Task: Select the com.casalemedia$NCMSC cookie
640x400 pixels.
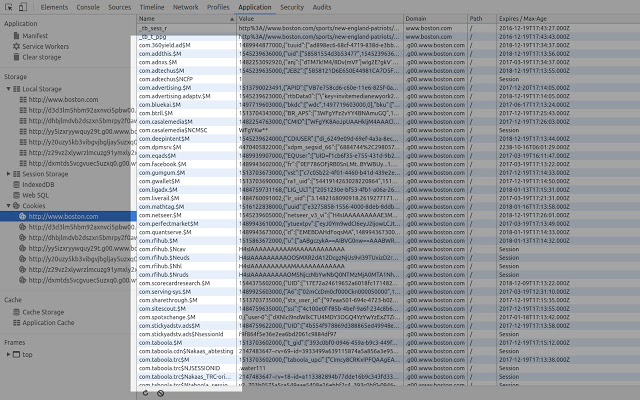Action: 173,130
